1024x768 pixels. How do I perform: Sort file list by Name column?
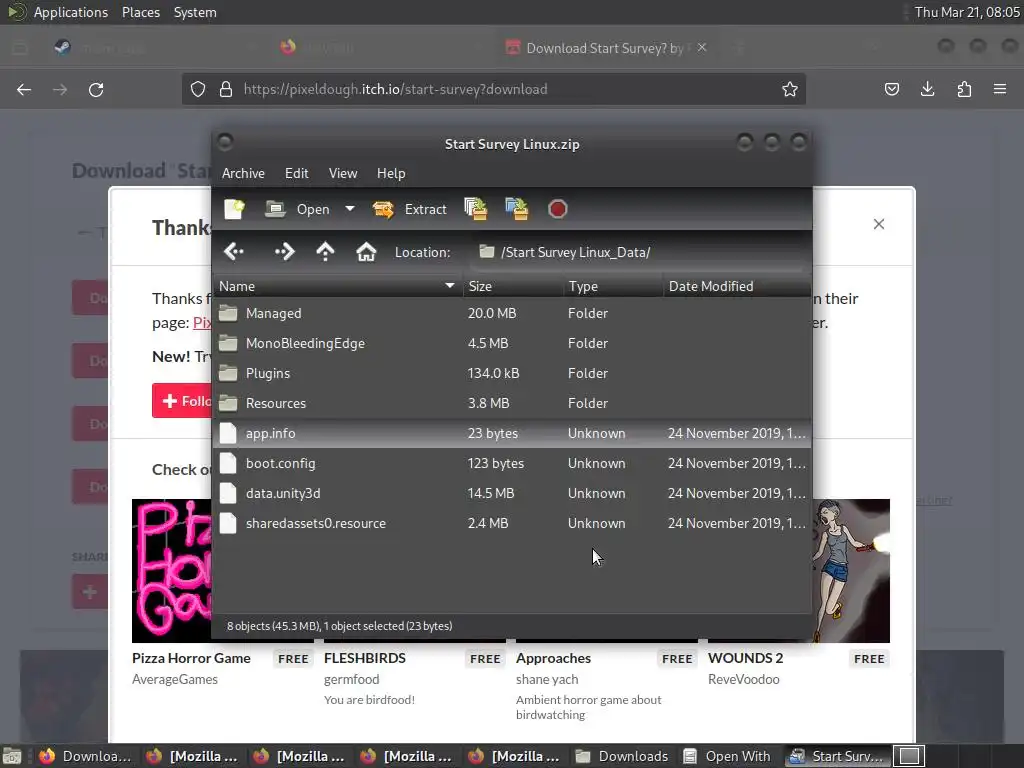pyautogui.click(x=337, y=286)
